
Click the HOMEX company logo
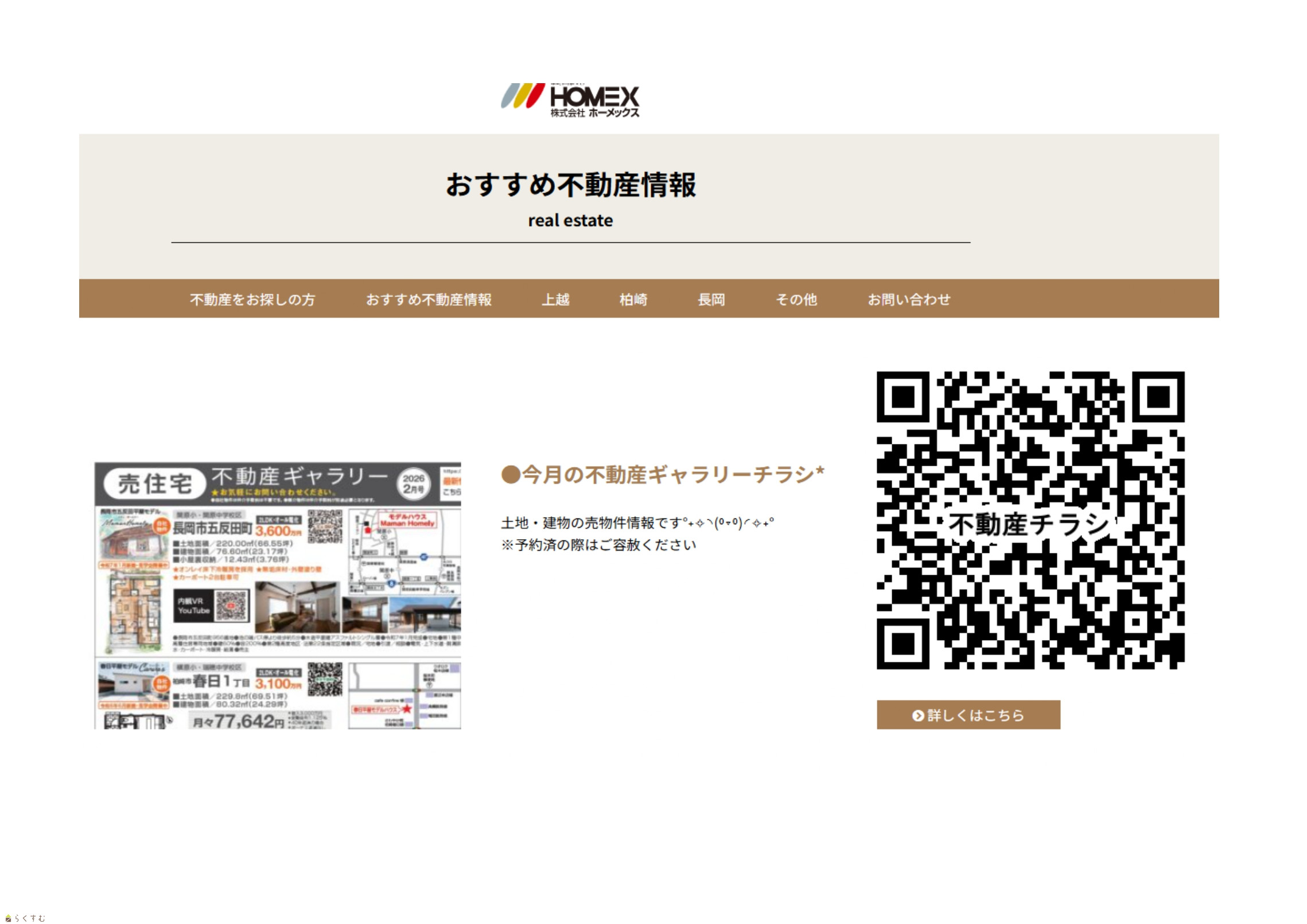pos(570,100)
